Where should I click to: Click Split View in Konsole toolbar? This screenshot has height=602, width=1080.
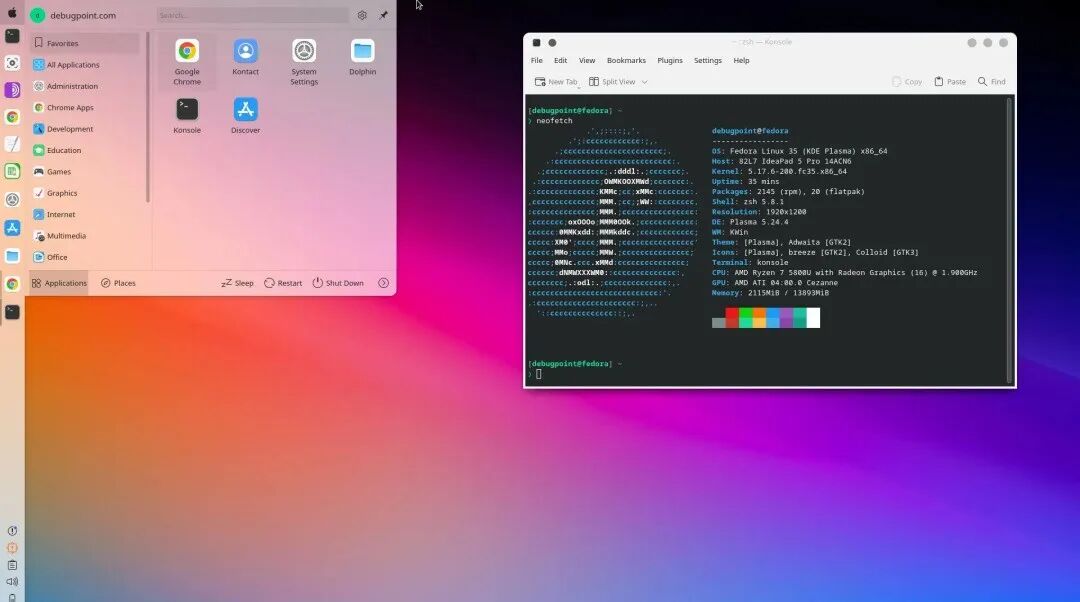point(612,81)
